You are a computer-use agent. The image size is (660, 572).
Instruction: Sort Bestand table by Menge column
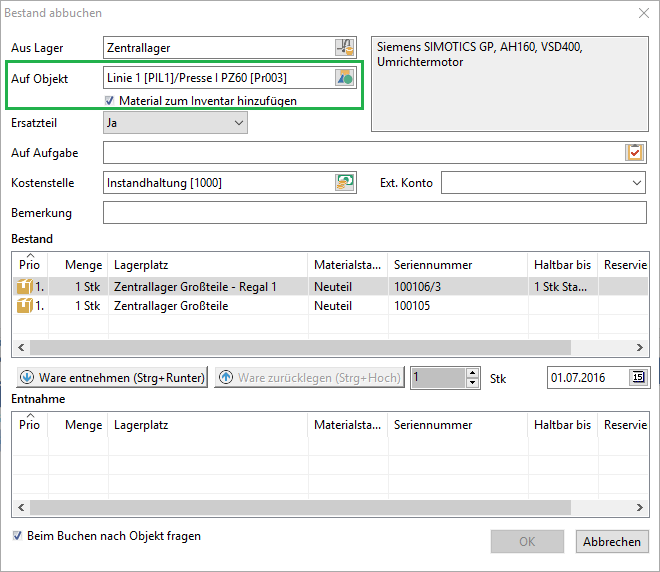(78, 265)
